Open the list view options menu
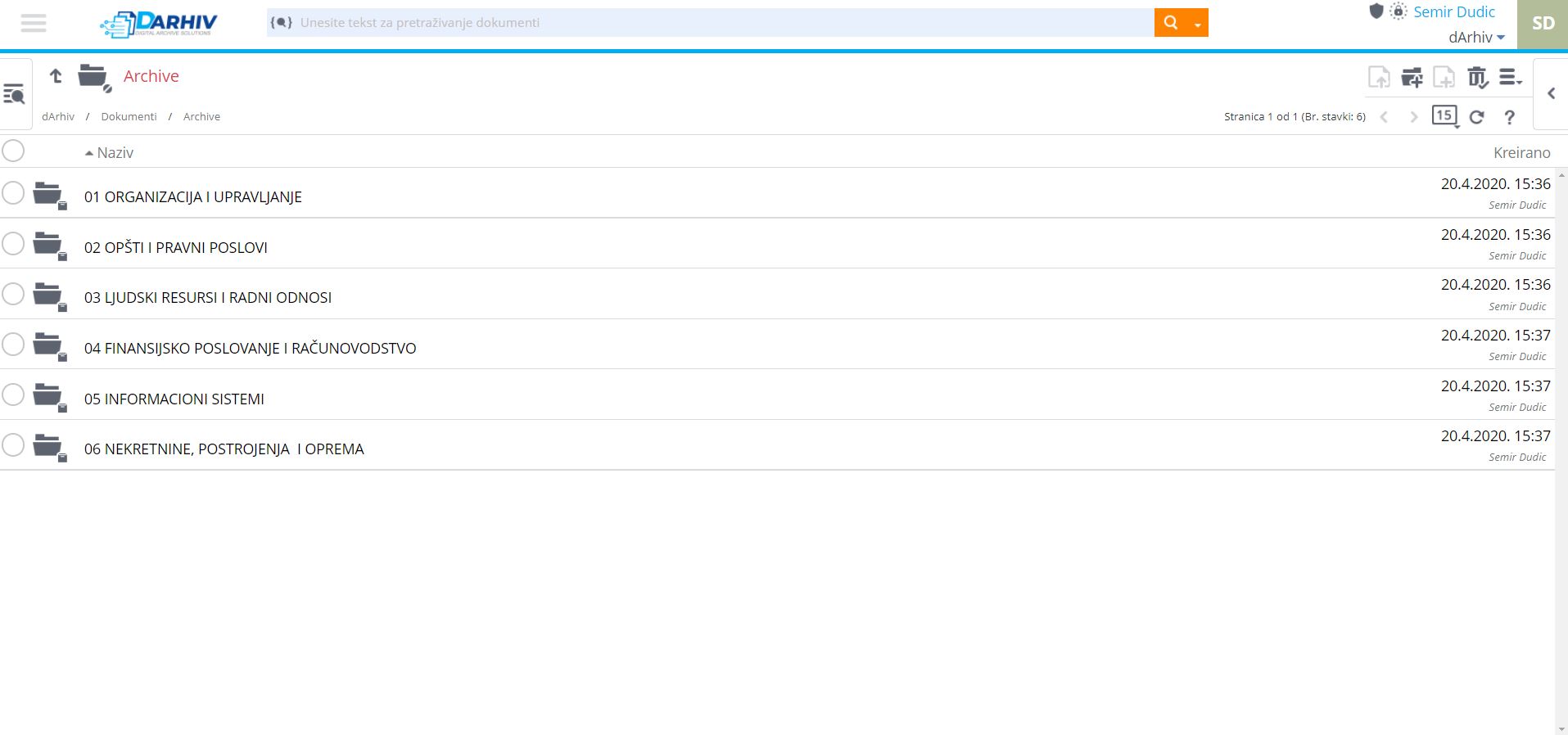Screen dimensions: 1568x735 click(1510, 78)
